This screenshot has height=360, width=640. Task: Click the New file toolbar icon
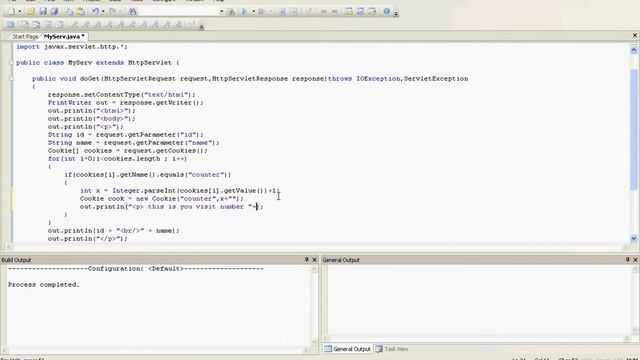[12, 11]
